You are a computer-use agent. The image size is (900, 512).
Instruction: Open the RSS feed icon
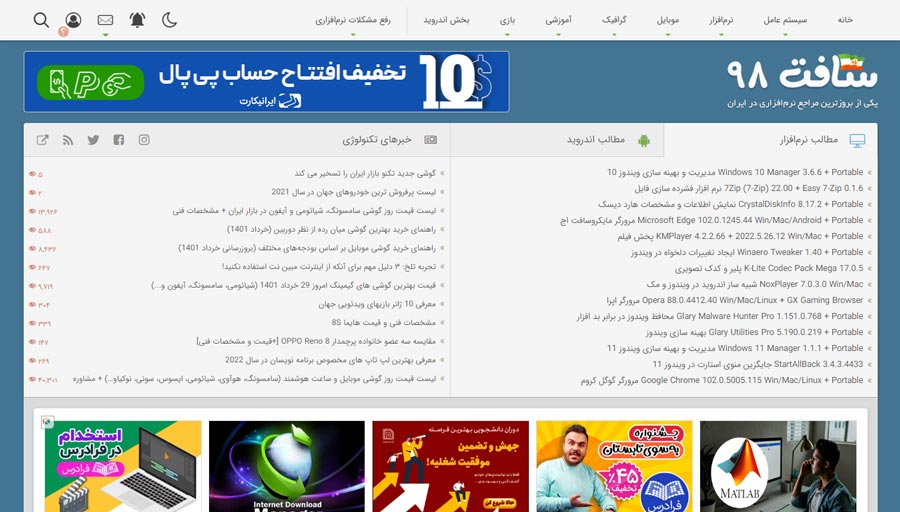pos(68,140)
